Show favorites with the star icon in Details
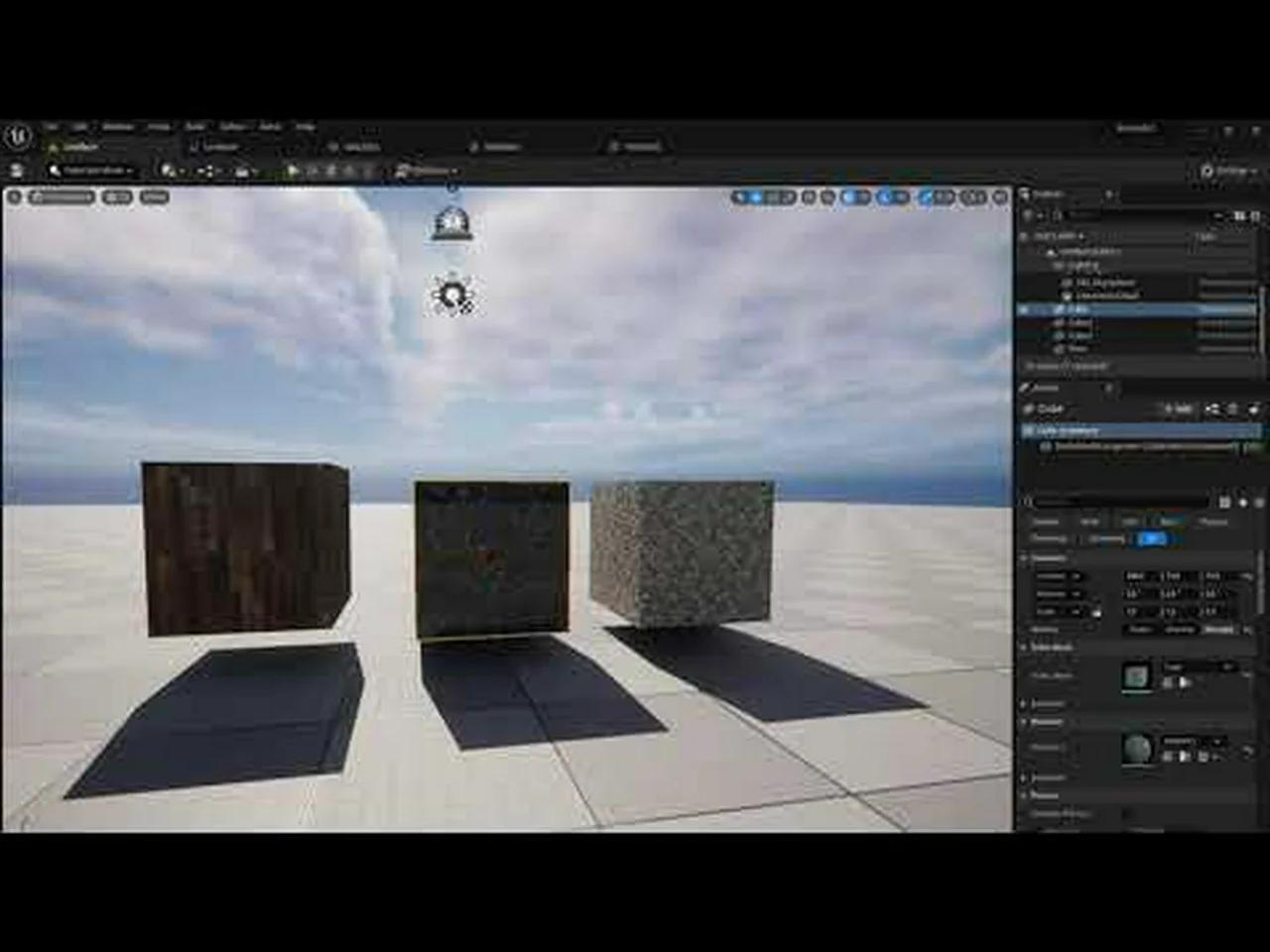This screenshot has width=1270, height=952. [1242, 503]
